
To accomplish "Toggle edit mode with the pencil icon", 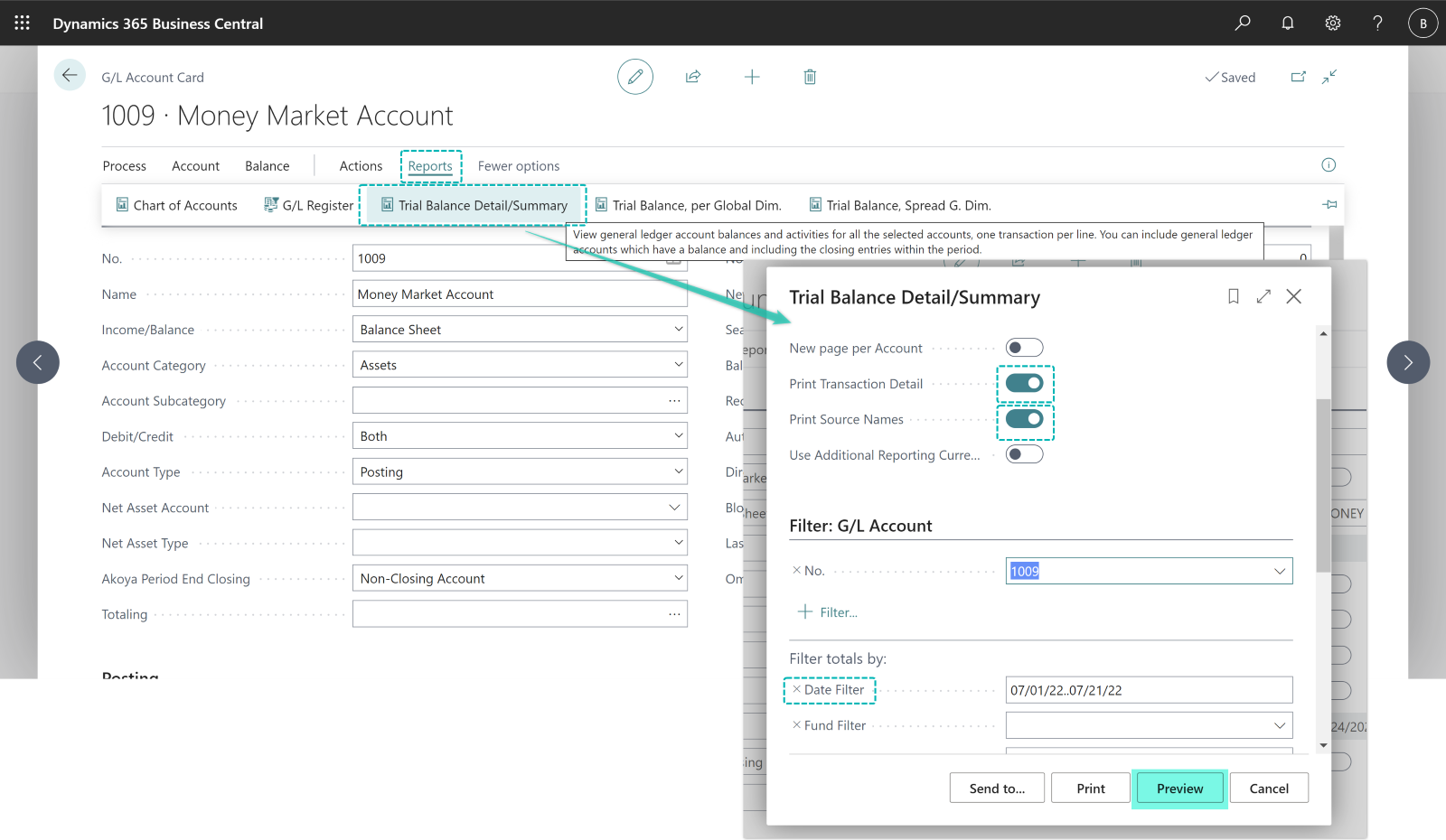I will 635,77.
